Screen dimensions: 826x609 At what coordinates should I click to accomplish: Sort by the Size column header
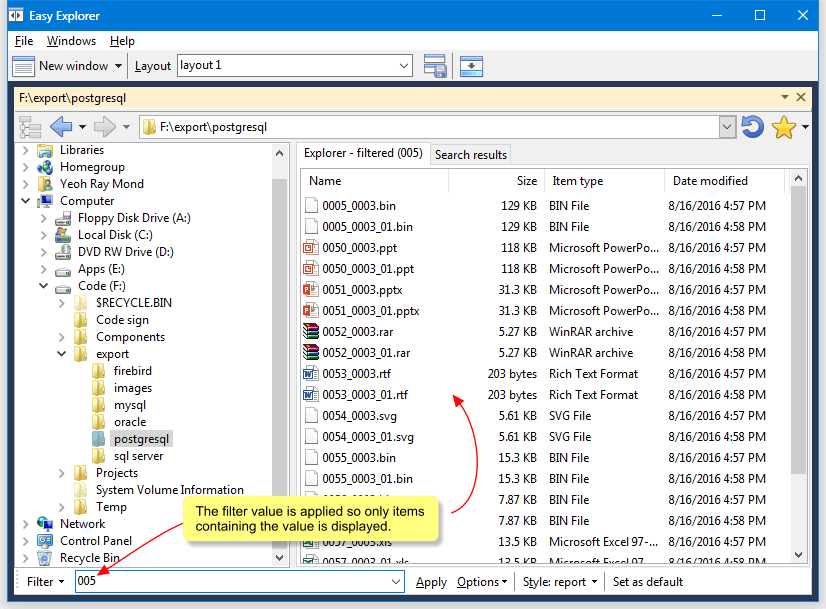pyautogui.click(x=496, y=181)
